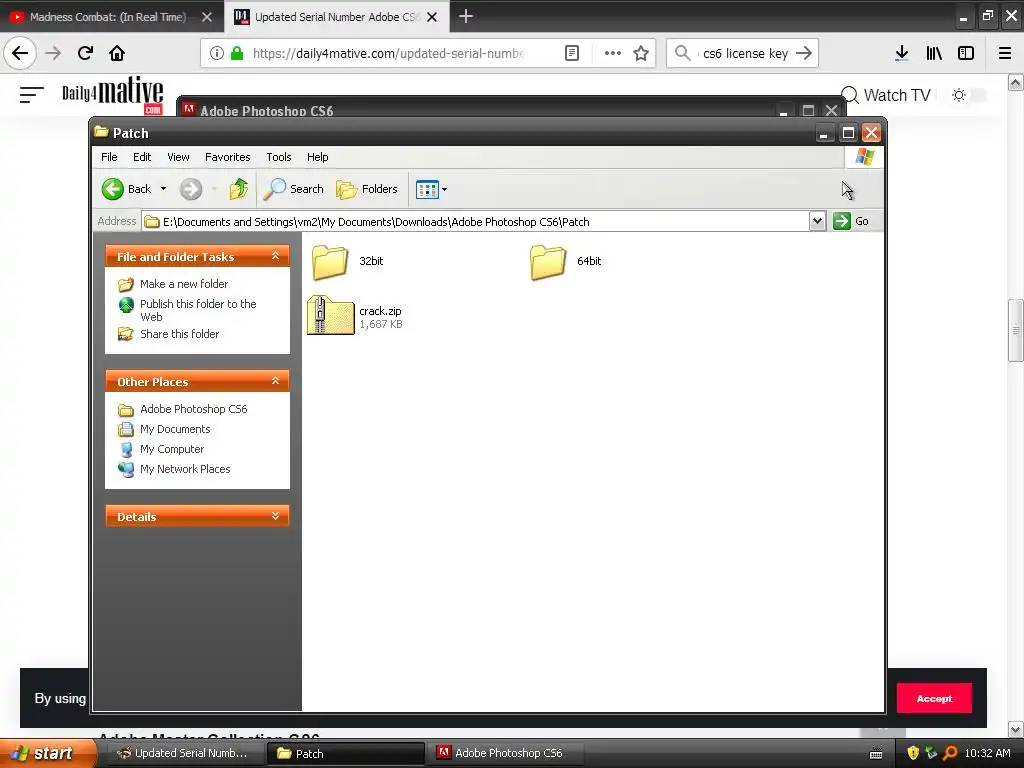Click the browser Home icon

coord(117,54)
